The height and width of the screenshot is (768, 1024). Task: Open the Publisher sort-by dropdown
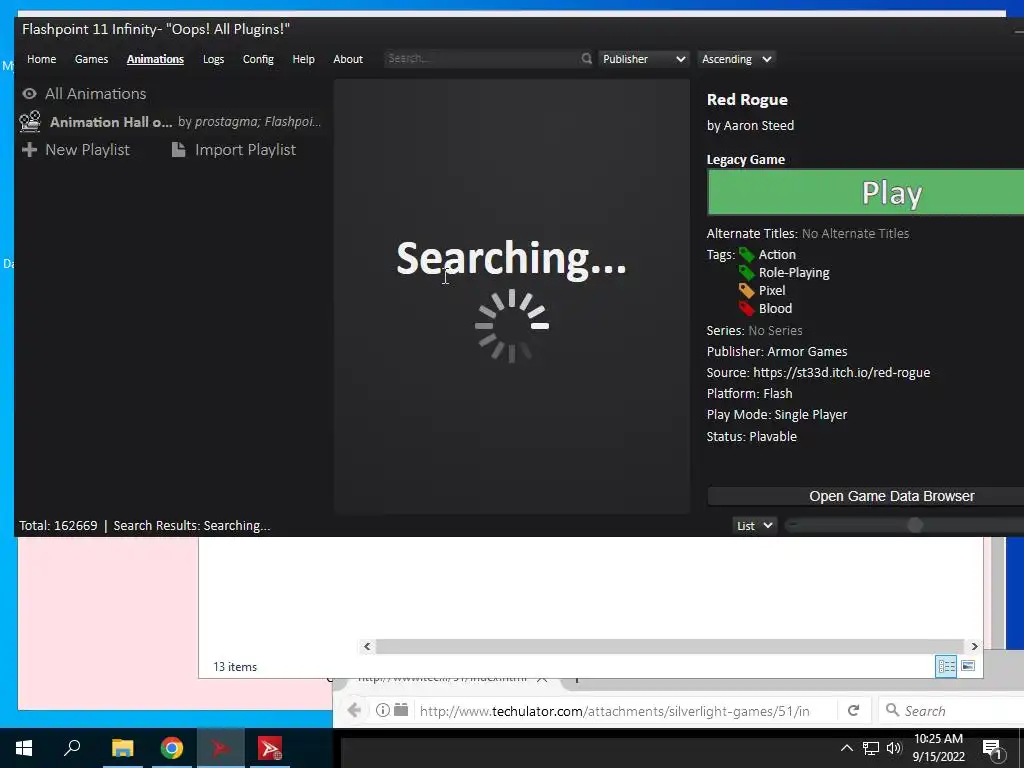(x=643, y=59)
